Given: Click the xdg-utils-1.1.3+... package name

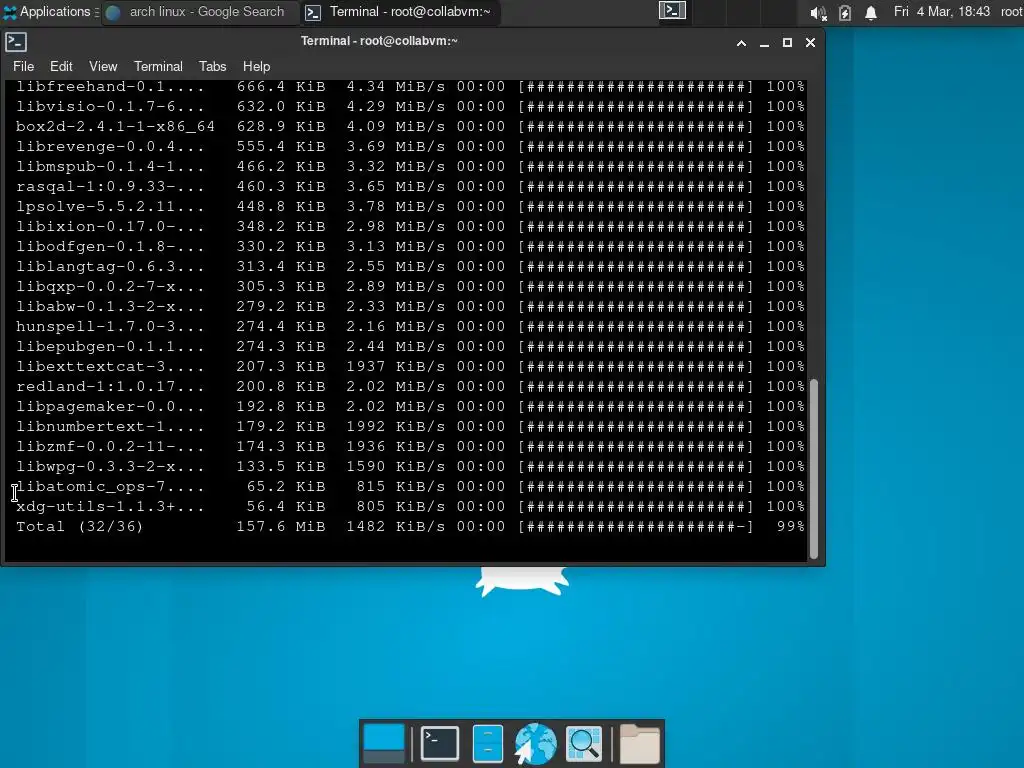Looking at the screenshot, I should click(x=110, y=507).
